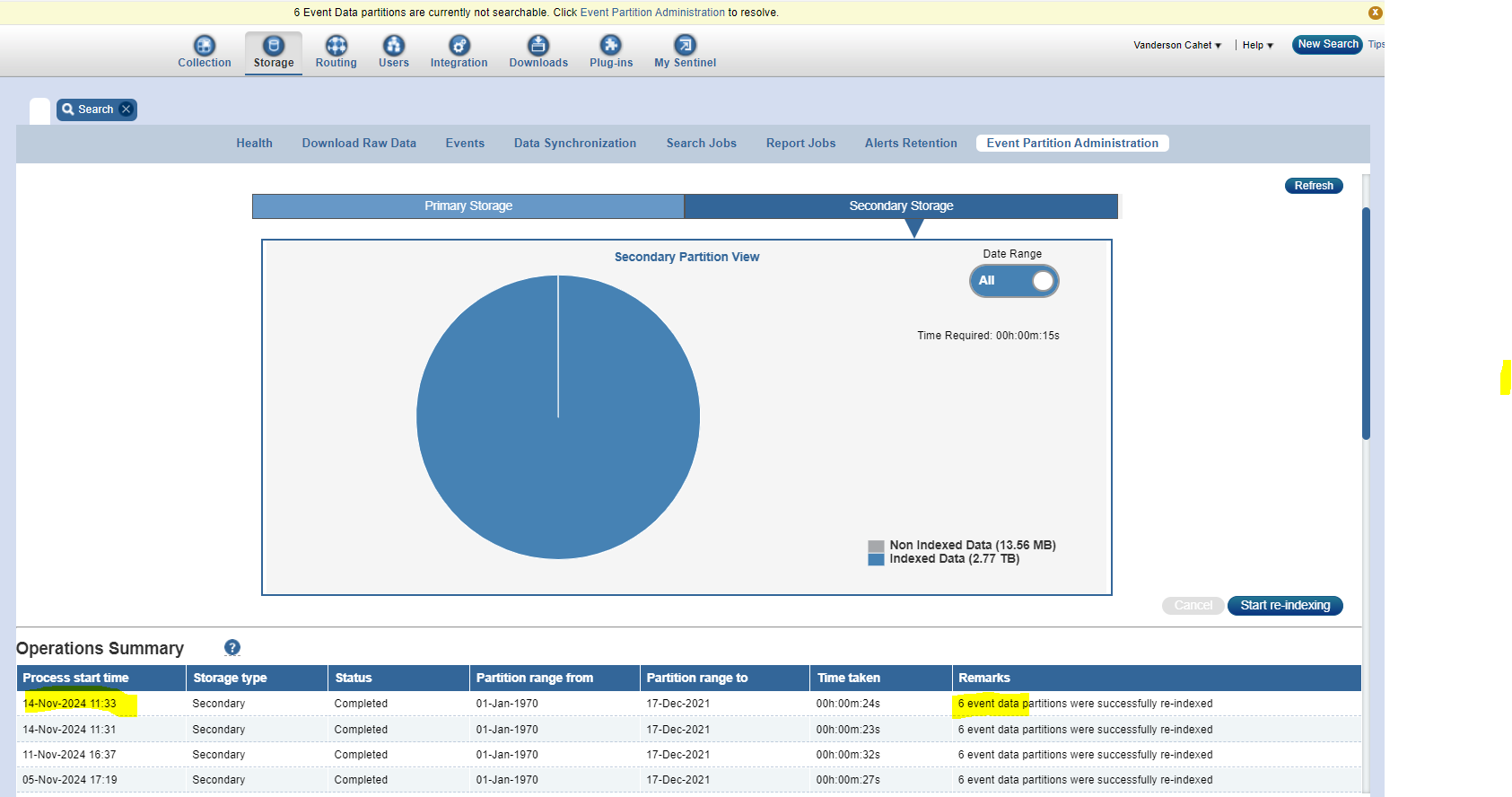Open the Storage section icon
Viewport: 1512px width, 797px height.
tap(274, 45)
